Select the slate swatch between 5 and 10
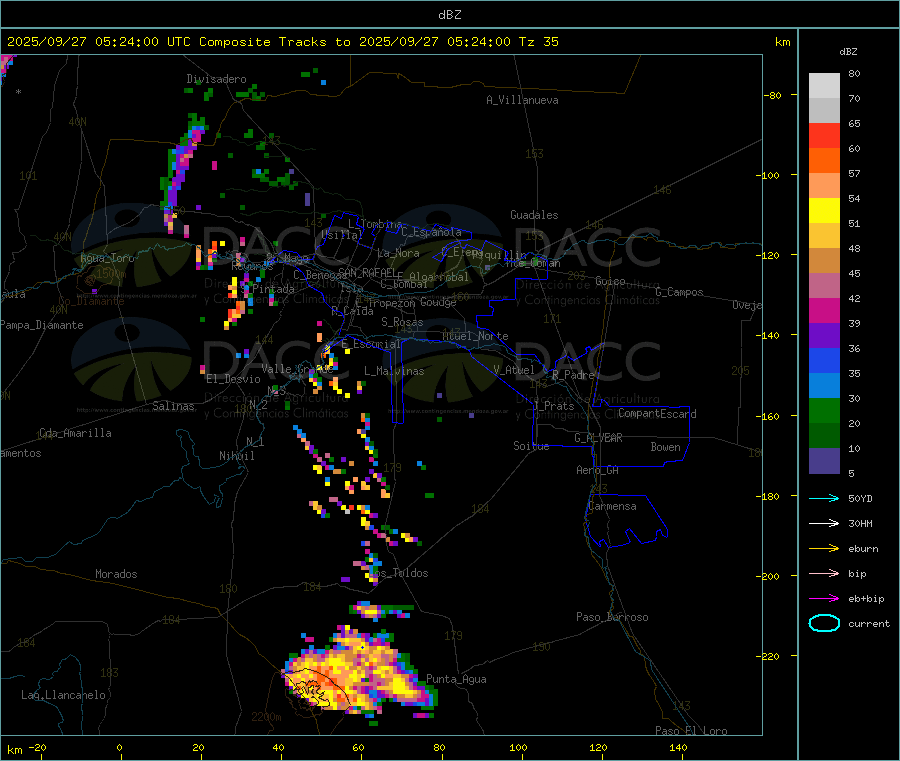900x761 pixels. click(824, 461)
